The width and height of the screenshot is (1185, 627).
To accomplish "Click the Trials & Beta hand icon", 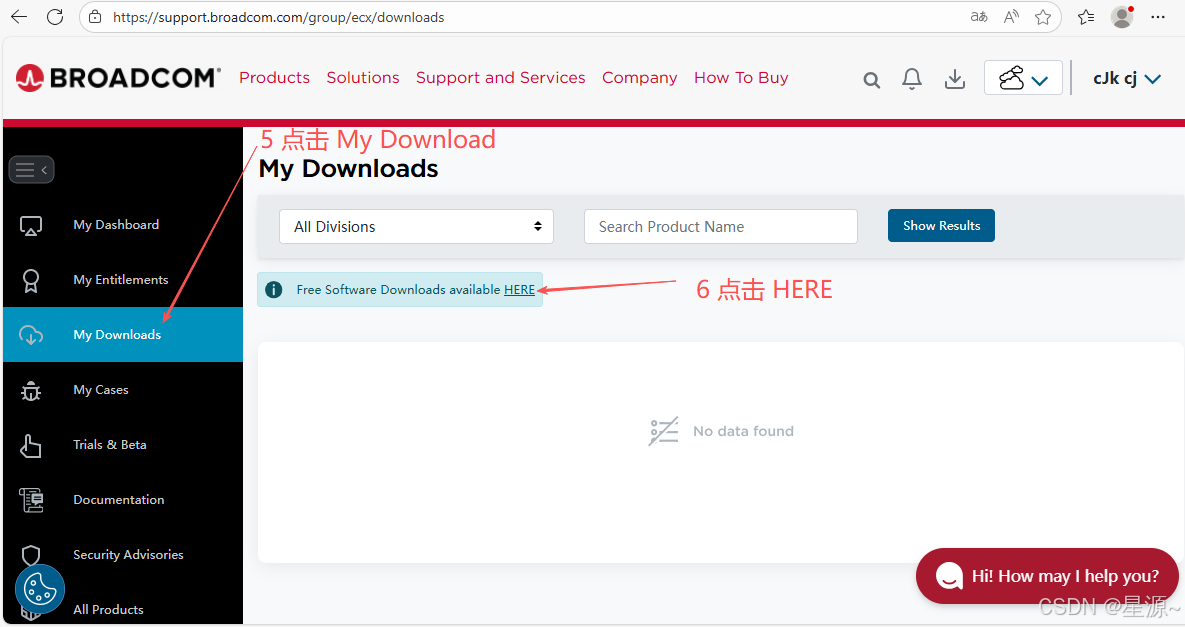I will pos(31,446).
